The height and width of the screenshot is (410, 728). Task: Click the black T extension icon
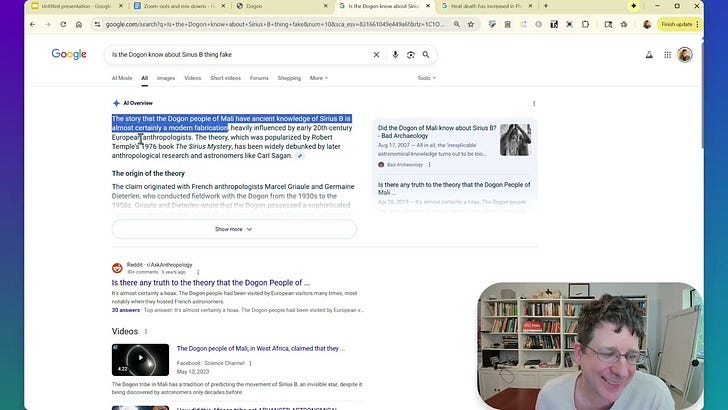pos(554,24)
